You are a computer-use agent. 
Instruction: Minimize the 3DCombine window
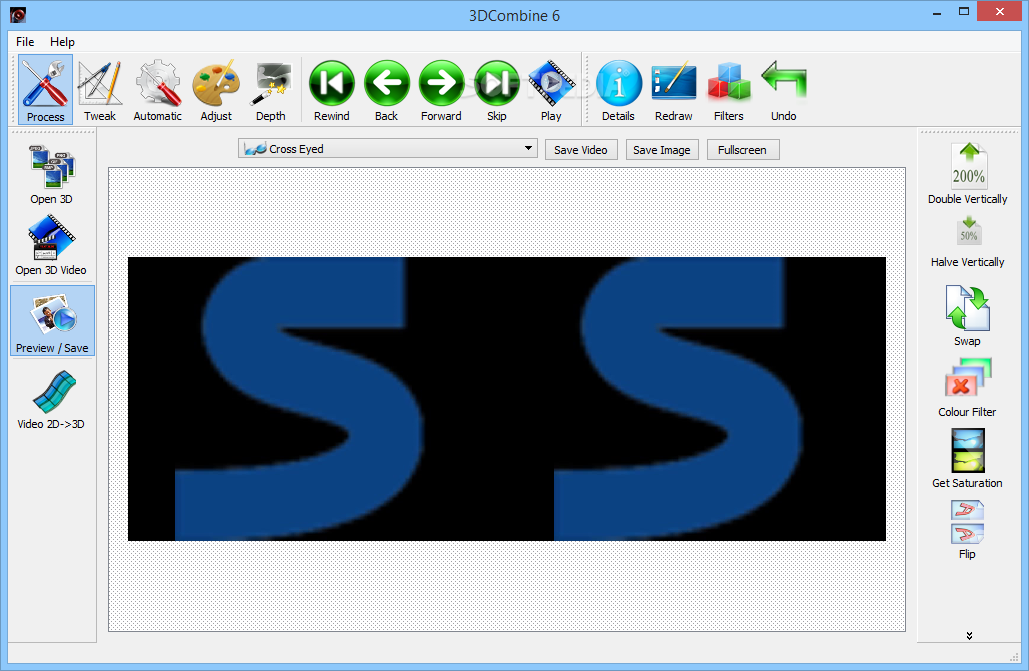pos(937,12)
